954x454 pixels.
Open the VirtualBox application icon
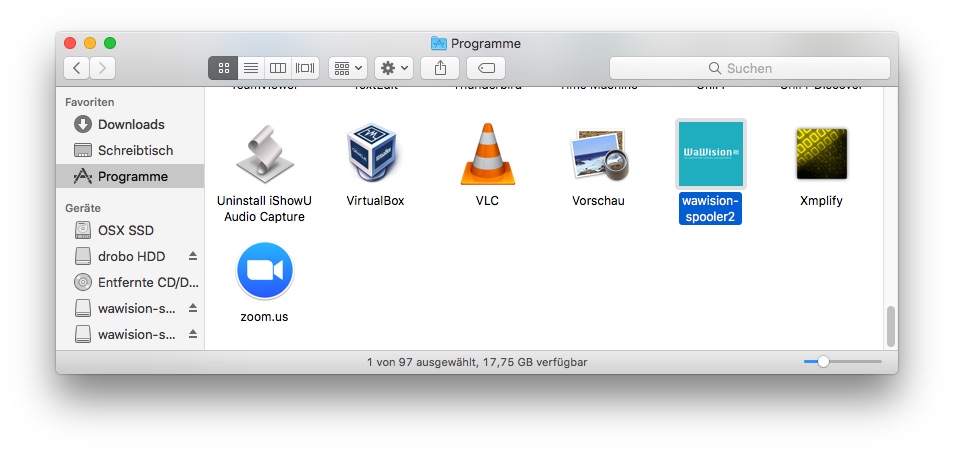(x=375, y=154)
